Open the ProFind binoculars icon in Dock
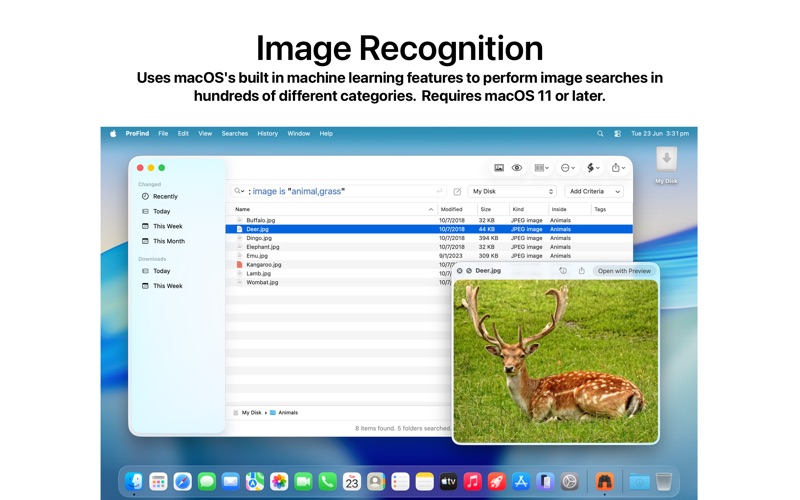Image resolution: width=800 pixels, height=500 pixels. click(605, 481)
